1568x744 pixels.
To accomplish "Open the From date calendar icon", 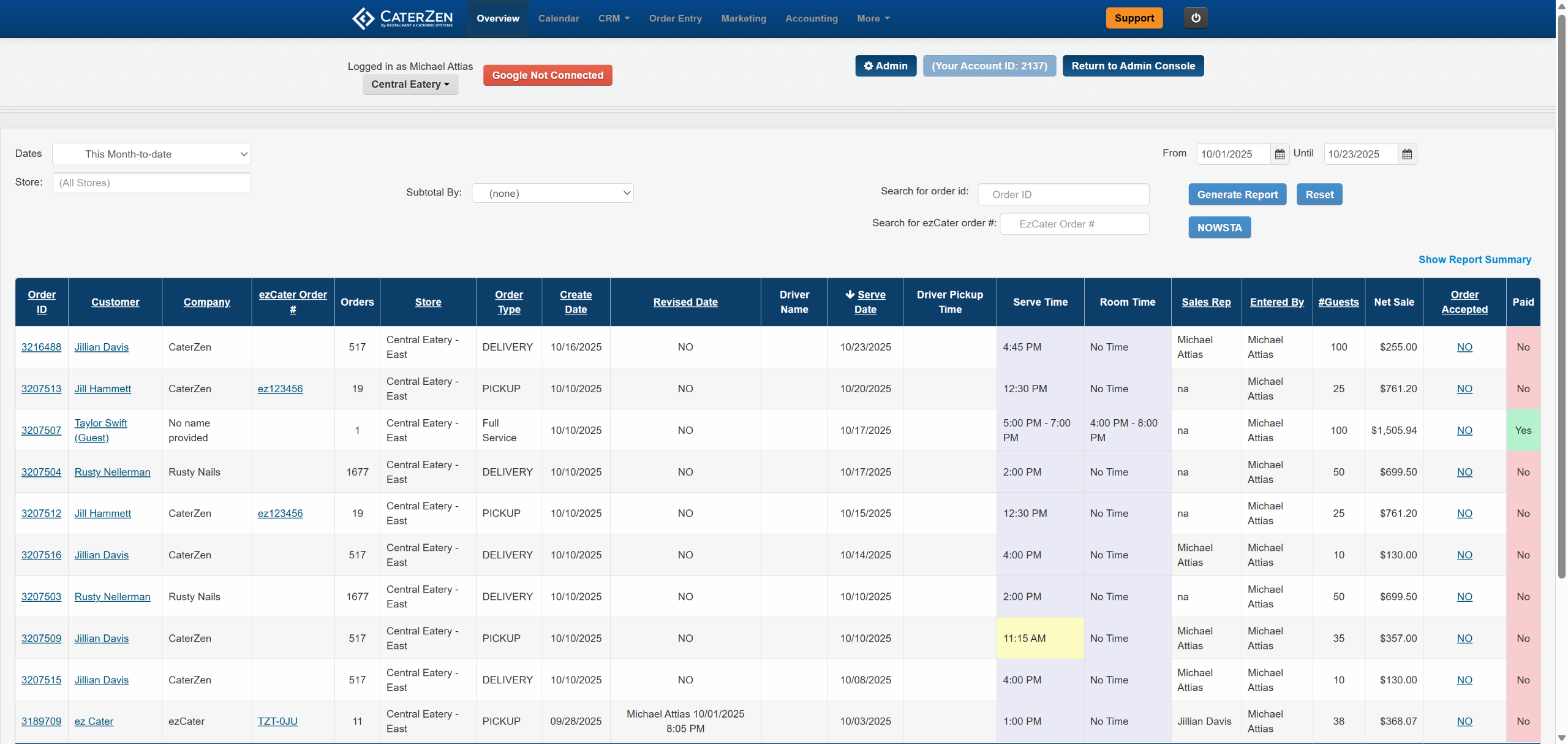I will pyautogui.click(x=1280, y=154).
